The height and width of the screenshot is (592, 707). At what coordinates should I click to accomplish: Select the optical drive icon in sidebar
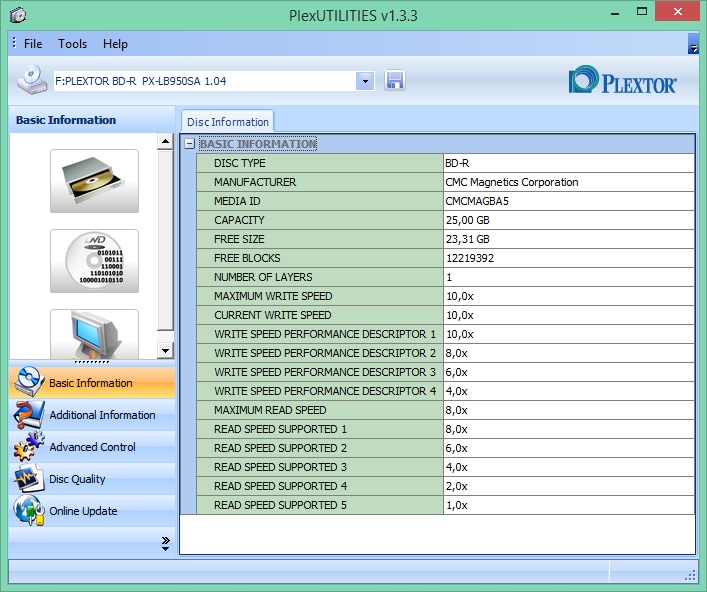click(94, 181)
